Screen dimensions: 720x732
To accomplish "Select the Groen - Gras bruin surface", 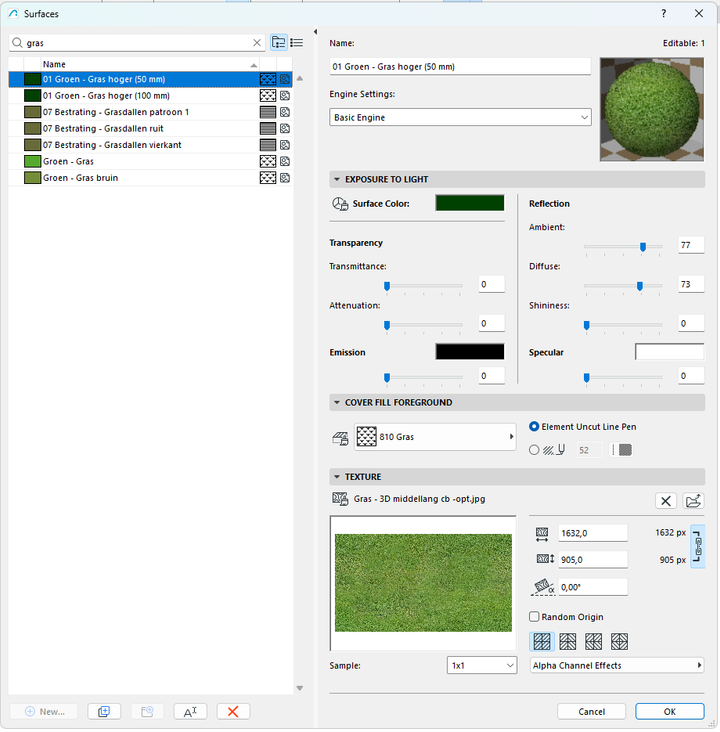I will (x=150, y=178).
